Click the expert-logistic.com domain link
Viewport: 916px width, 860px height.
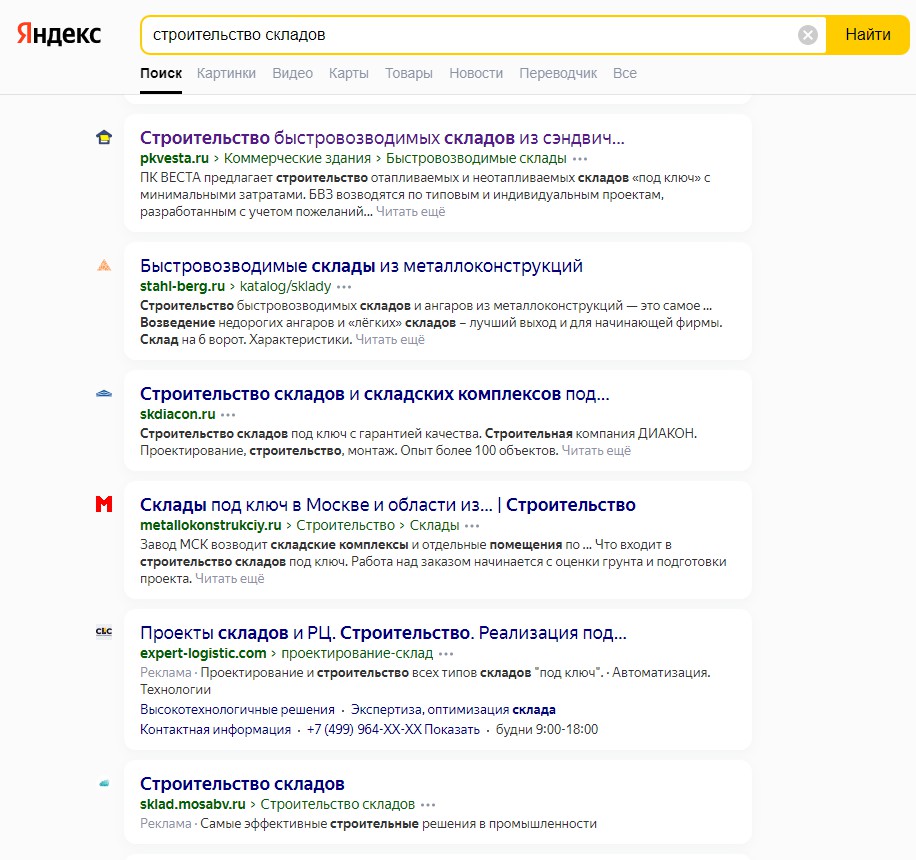203,653
